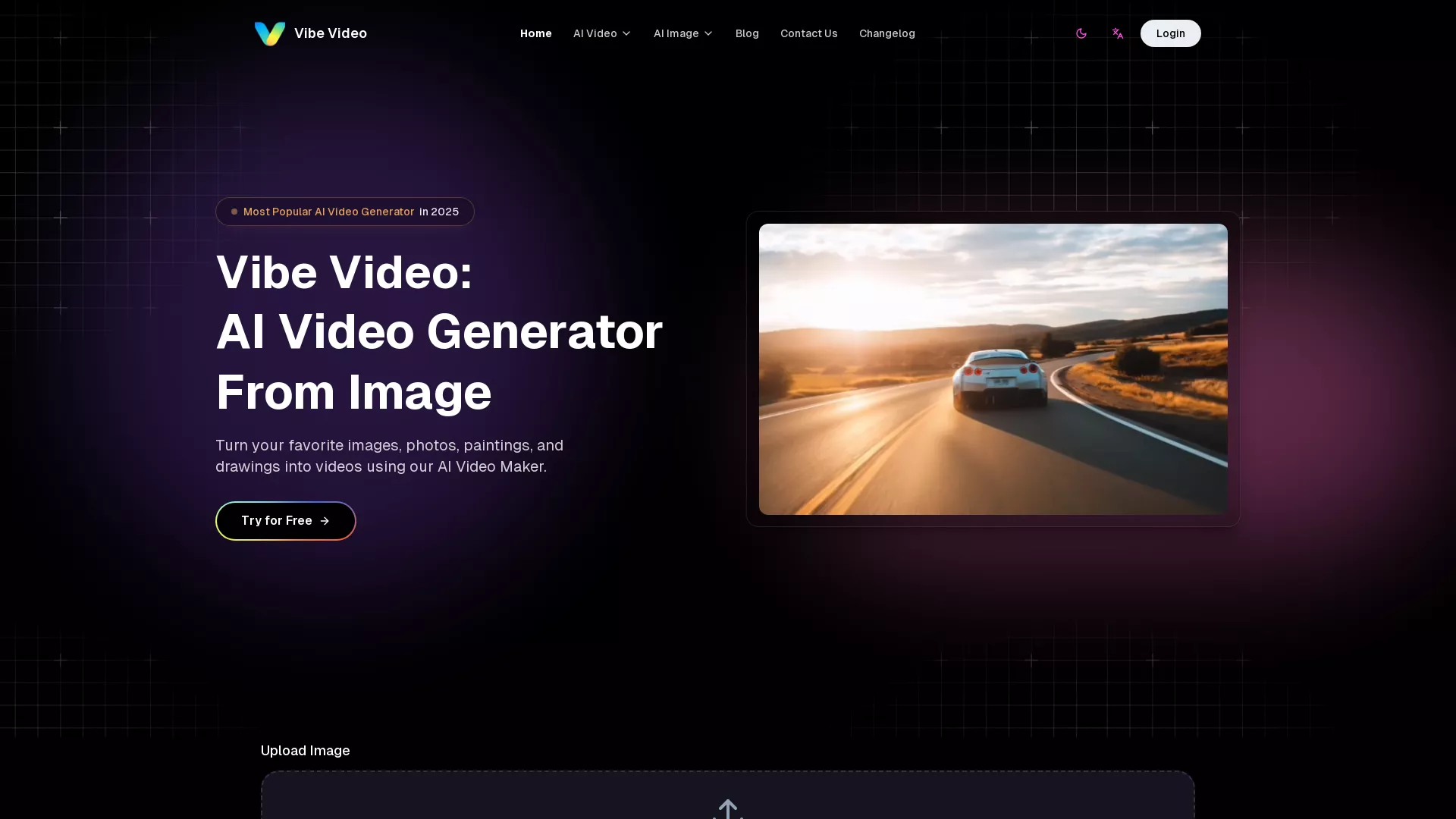Select Contact Us in the navigation
Image resolution: width=1456 pixels, height=819 pixels.
click(x=808, y=33)
